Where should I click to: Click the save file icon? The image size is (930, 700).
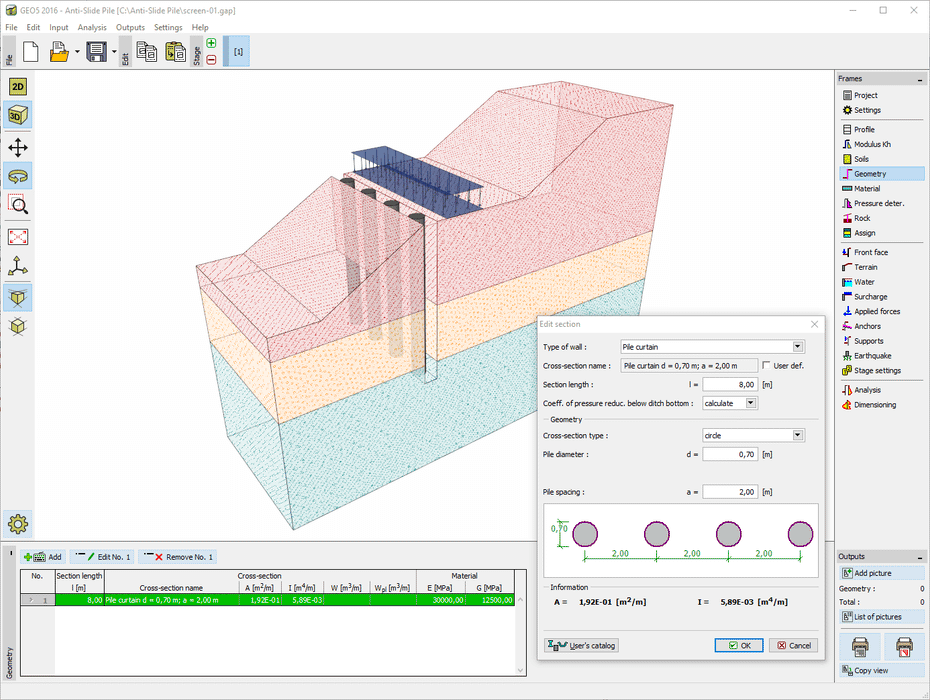[x=96, y=52]
